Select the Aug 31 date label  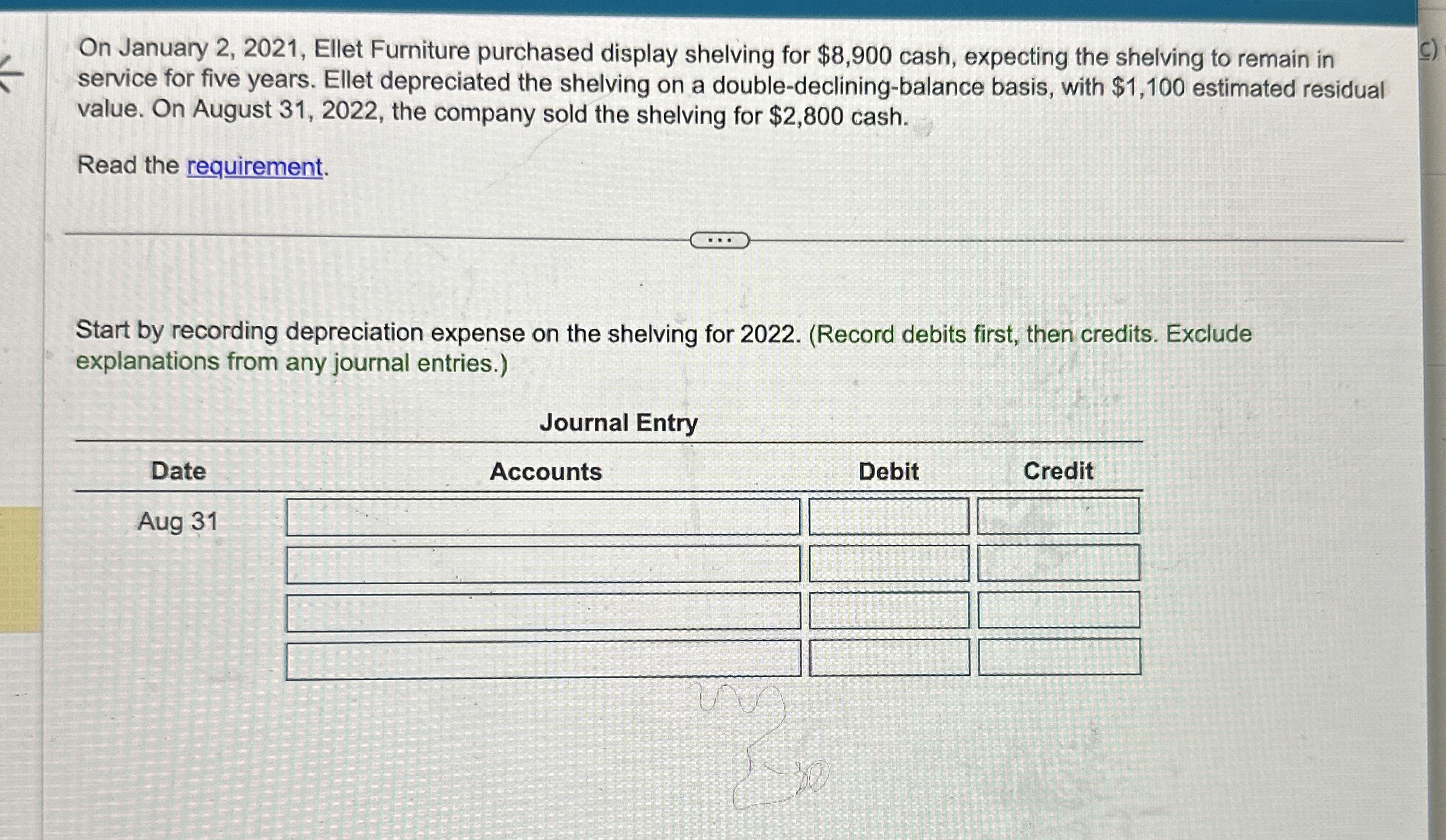point(178,523)
